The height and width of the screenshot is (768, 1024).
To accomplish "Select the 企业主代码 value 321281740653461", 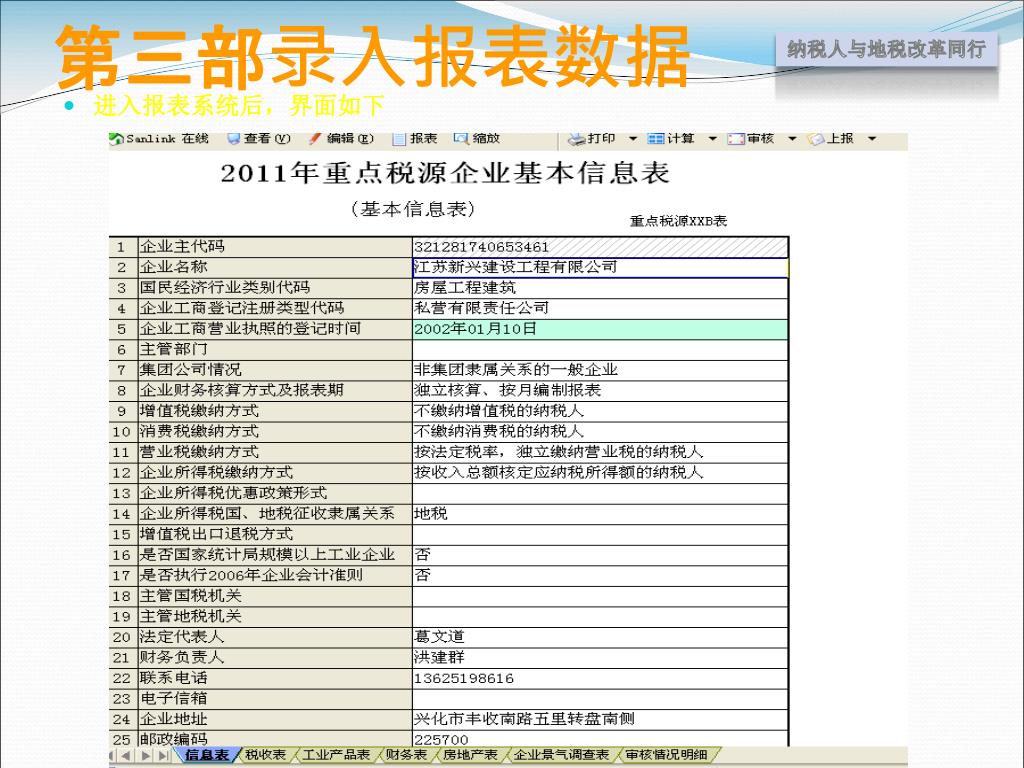I will point(600,247).
